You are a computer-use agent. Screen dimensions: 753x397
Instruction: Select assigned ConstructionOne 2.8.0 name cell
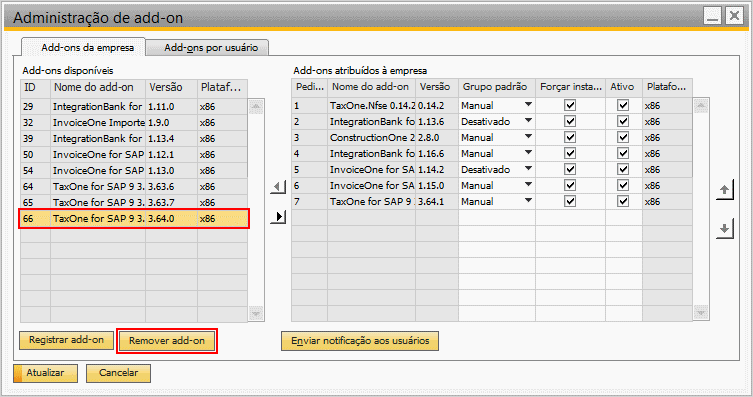pyautogui.click(x=372, y=137)
